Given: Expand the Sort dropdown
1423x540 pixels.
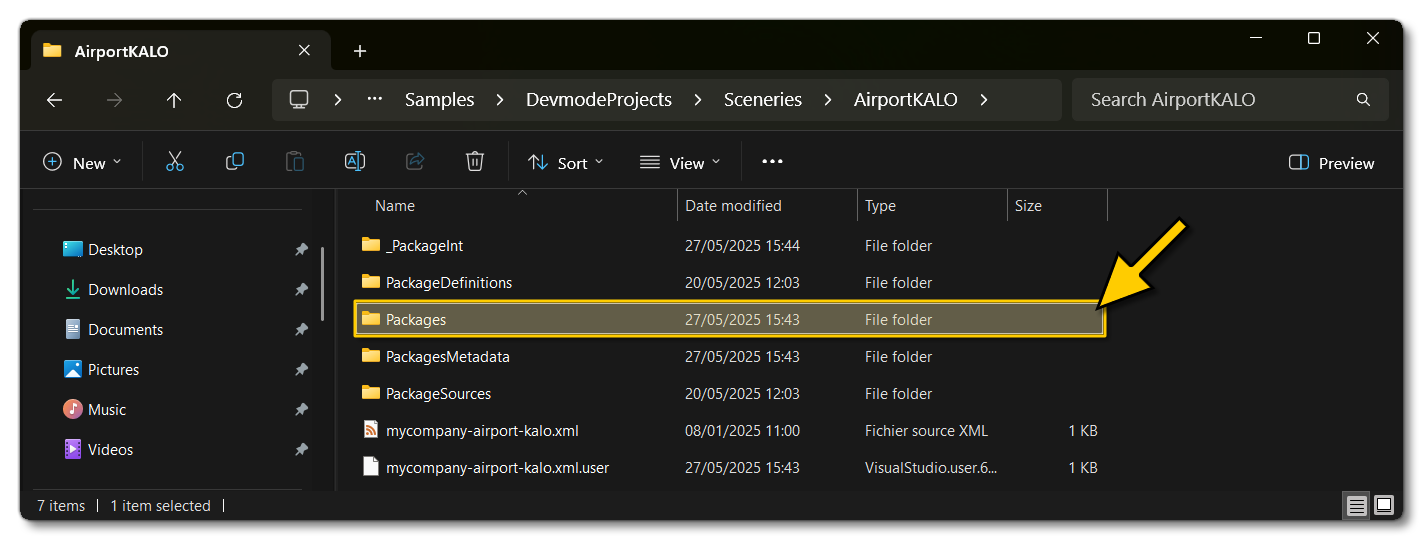Looking at the screenshot, I should [566, 163].
